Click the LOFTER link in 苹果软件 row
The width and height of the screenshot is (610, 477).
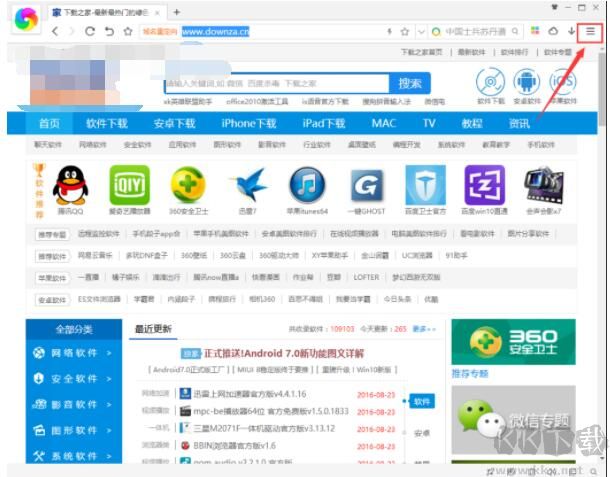point(366,277)
